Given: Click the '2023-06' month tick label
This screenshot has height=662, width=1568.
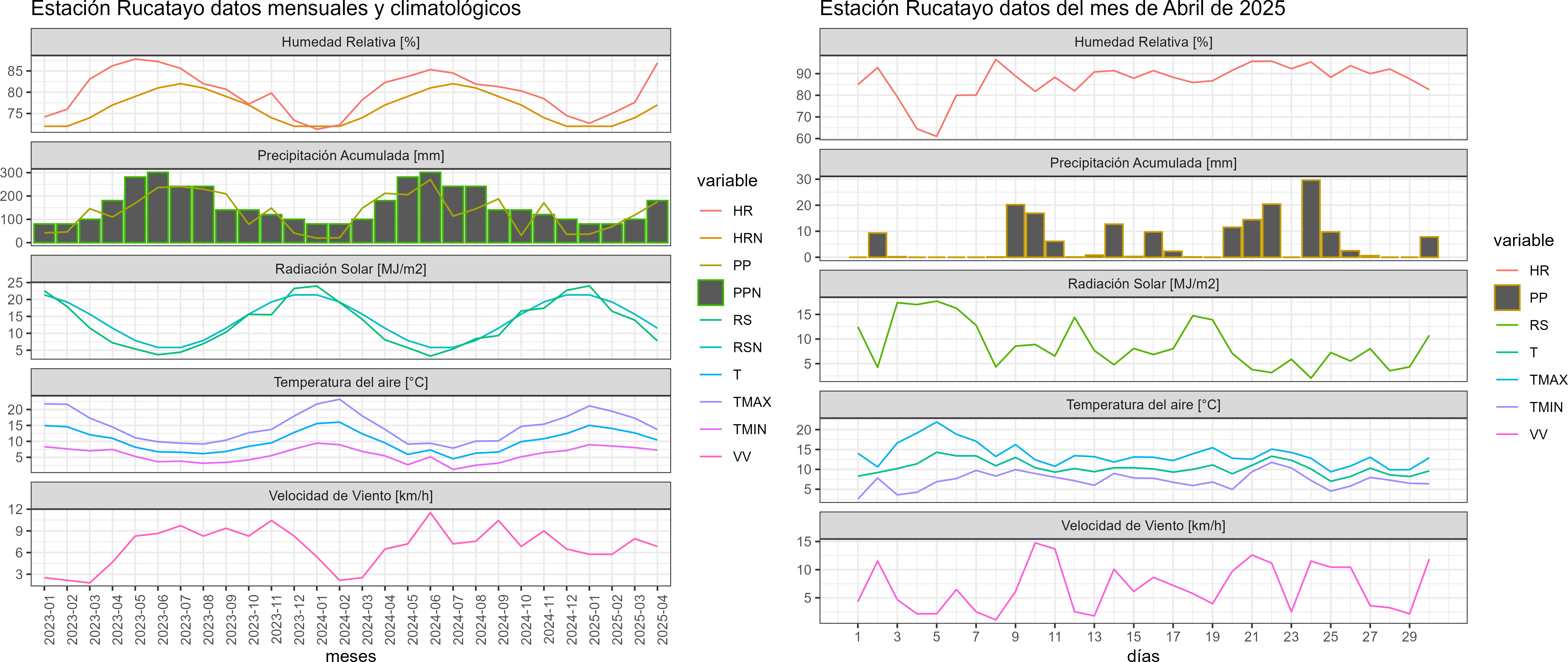Looking at the screenshot, I should point(162,620).
